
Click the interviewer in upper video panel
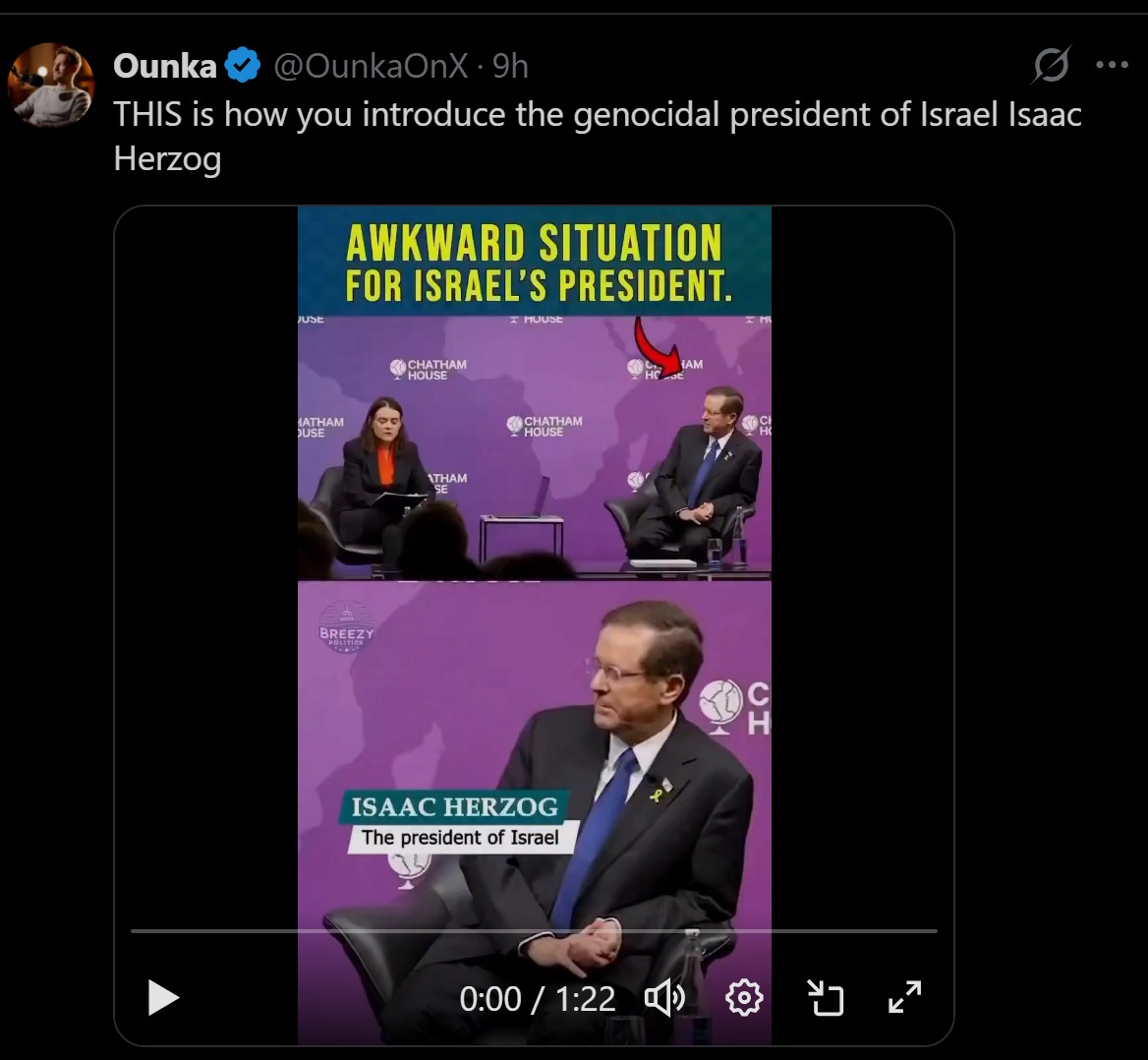381,476
